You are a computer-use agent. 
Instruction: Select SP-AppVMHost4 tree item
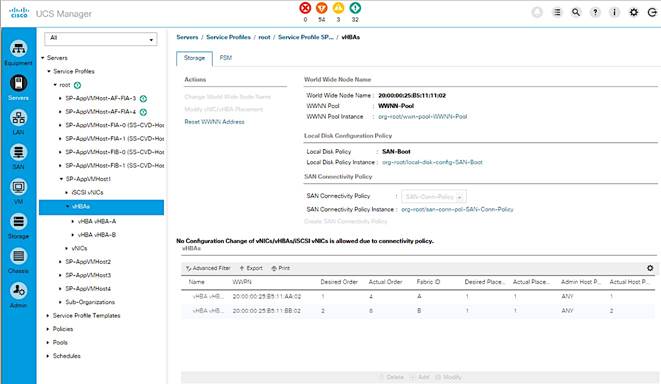[x=88, y=289]
